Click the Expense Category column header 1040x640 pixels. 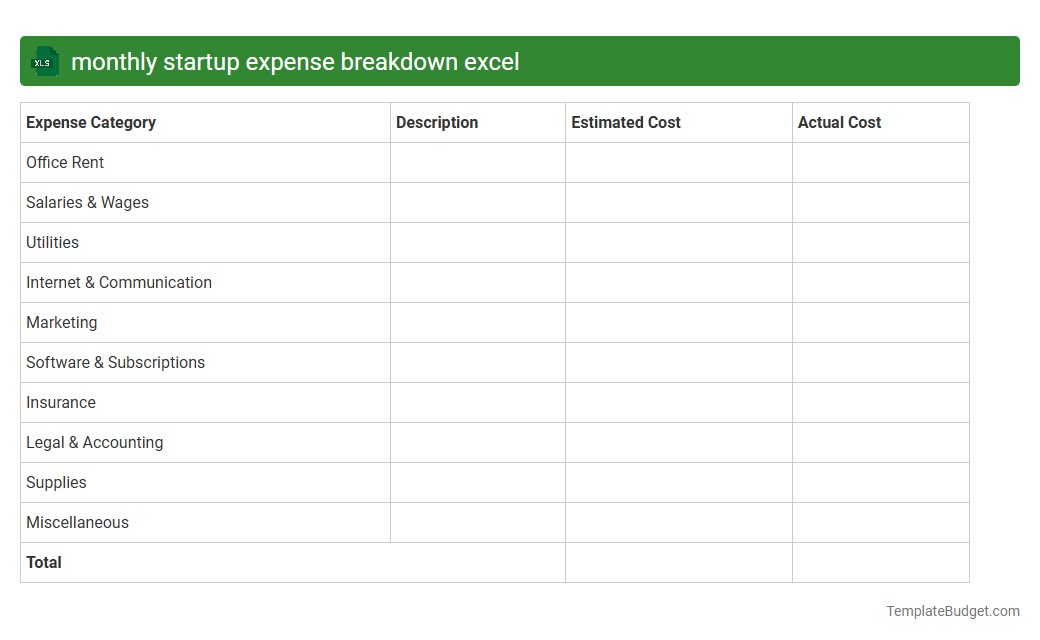tap(91, 122)
